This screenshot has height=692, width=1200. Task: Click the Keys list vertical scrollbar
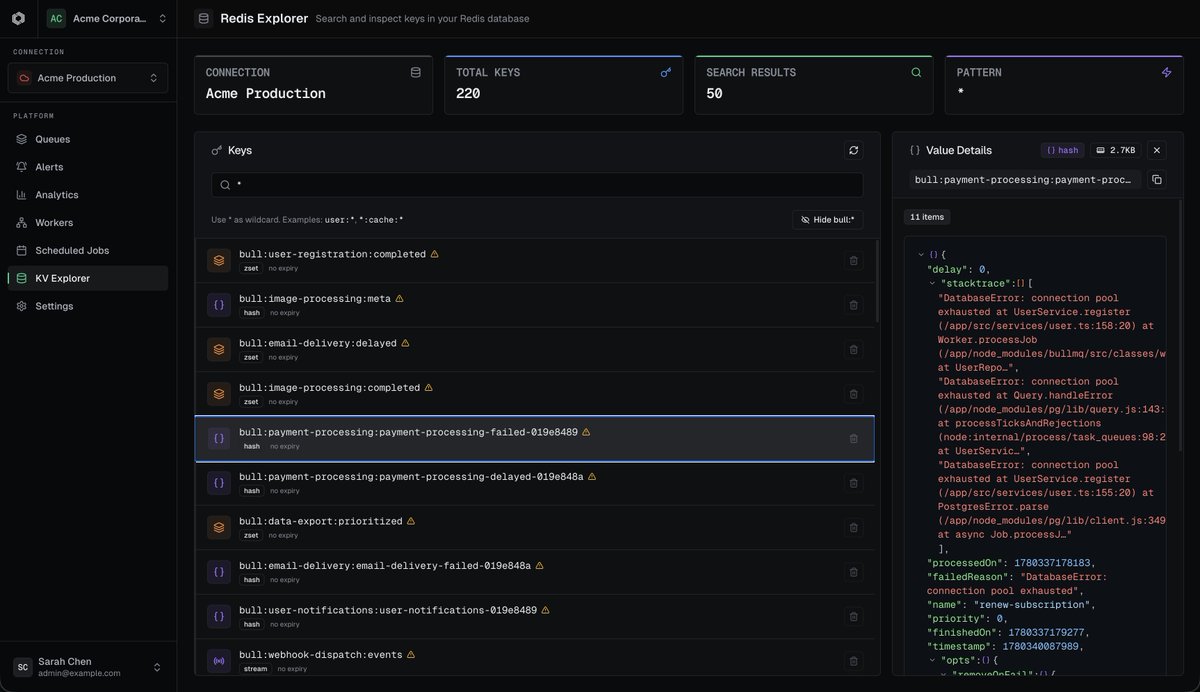877,283
